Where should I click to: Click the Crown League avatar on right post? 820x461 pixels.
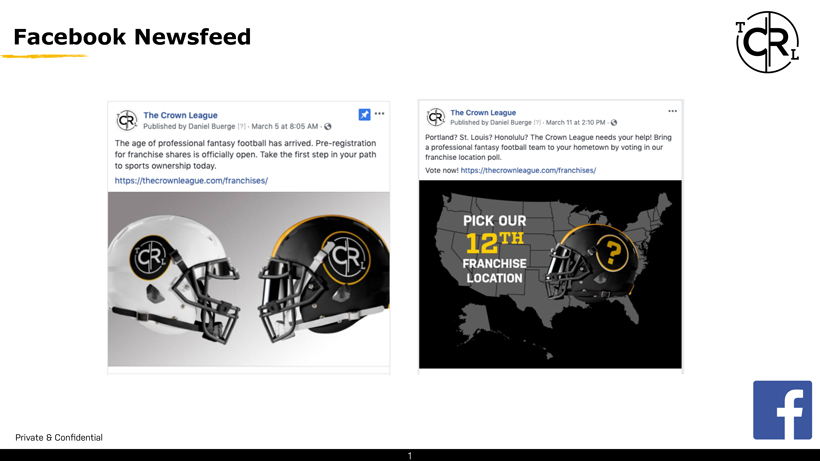pyautogui.click(x=436, y=117)
